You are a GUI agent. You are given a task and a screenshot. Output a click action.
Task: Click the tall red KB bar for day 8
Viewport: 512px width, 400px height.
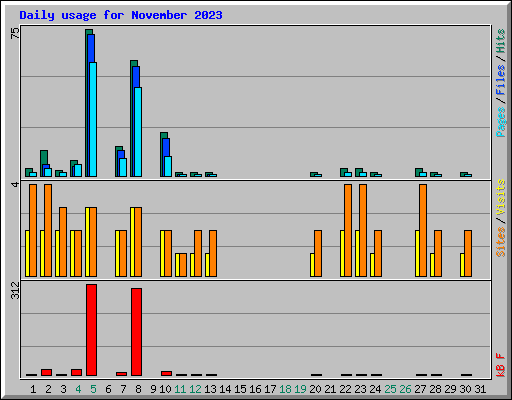136,332
